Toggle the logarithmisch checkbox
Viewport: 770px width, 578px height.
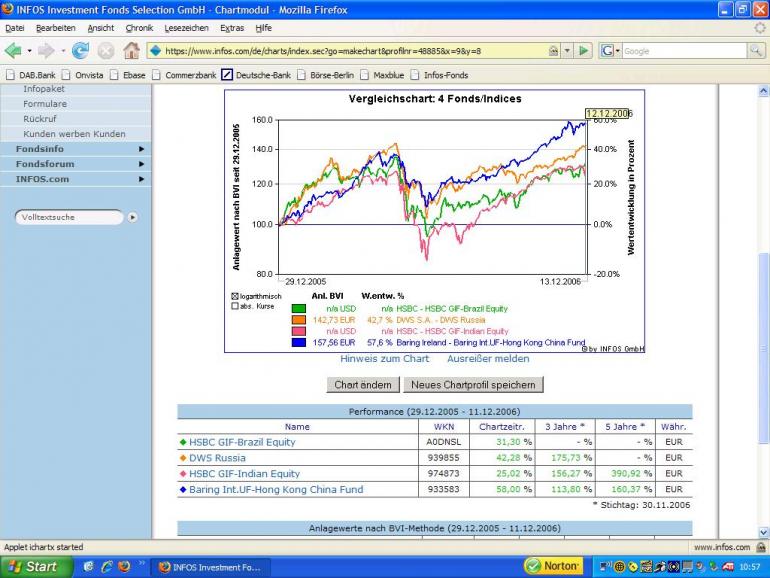click(235, 296)
